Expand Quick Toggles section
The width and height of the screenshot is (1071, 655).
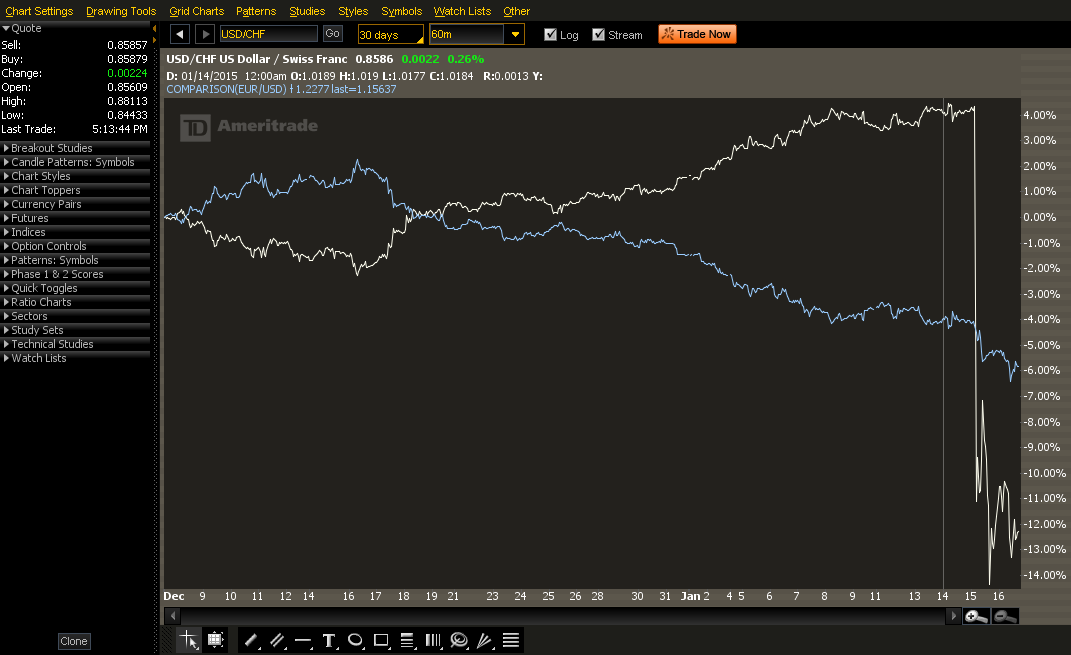click(75, 288)
